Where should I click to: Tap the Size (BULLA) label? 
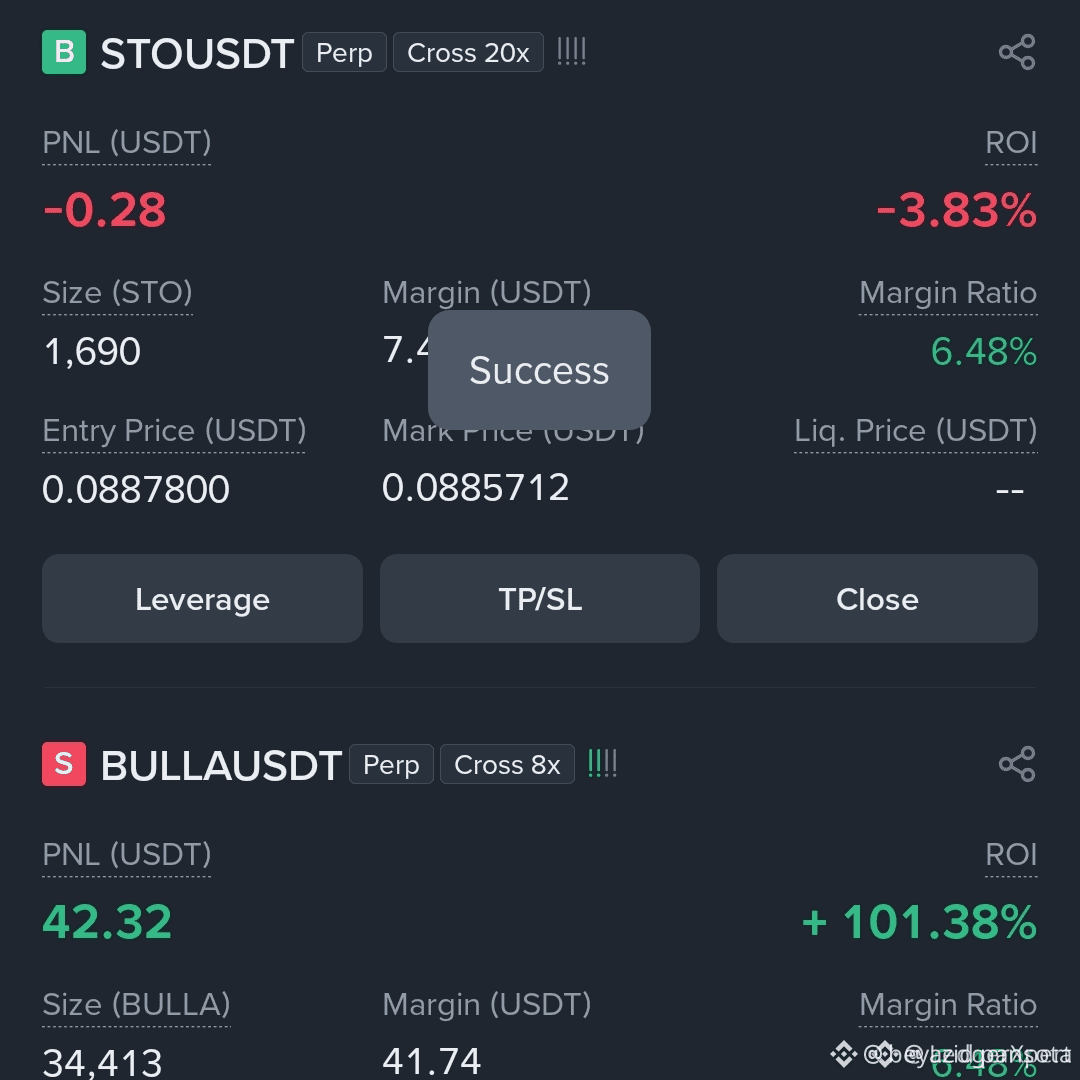[136, 1005]
